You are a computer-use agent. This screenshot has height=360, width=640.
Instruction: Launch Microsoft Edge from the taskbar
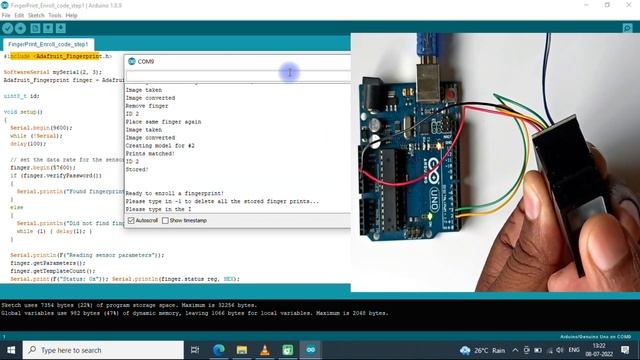(219, 350)
